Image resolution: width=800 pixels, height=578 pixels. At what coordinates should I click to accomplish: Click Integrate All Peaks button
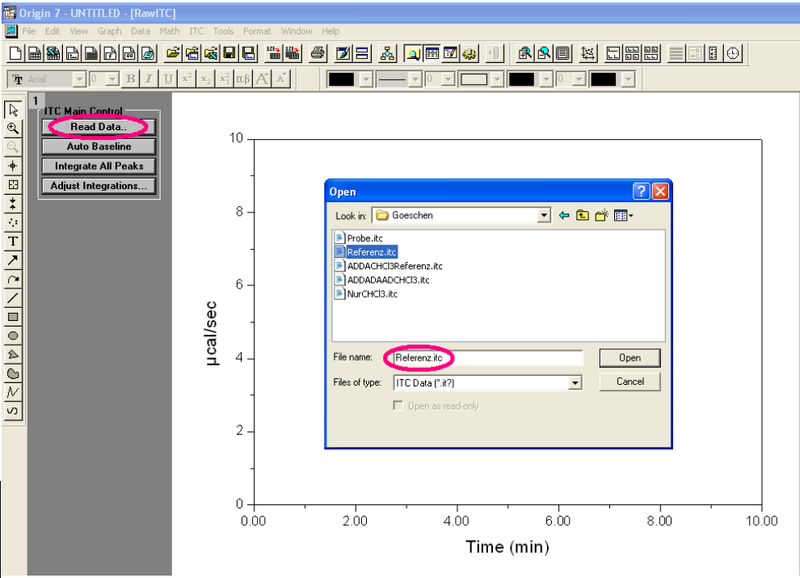point(98,166)
